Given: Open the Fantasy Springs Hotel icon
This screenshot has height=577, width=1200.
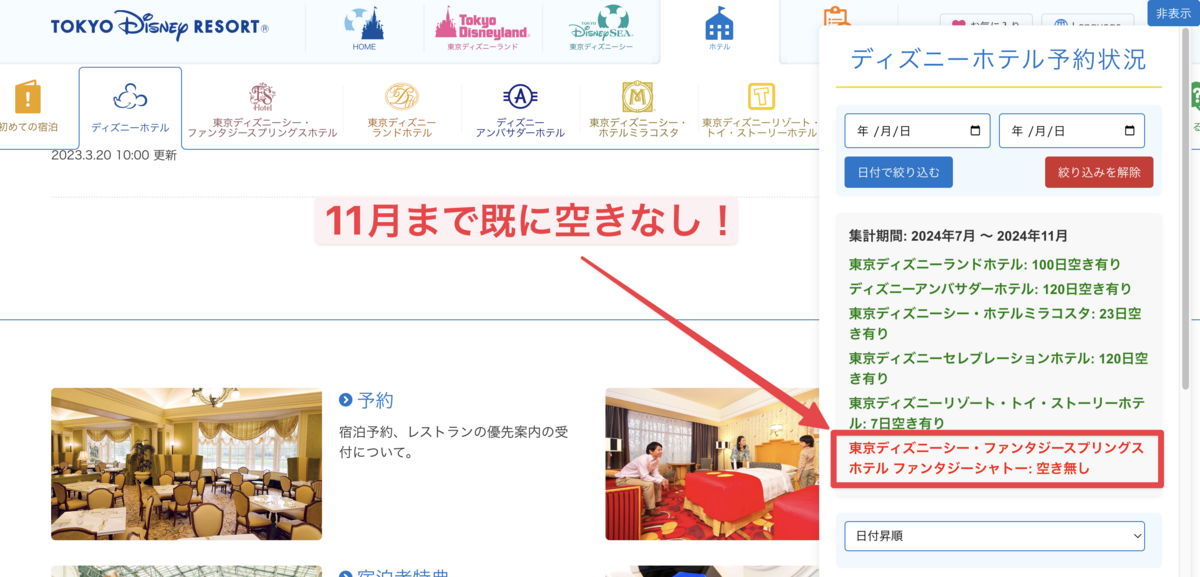Looking at the screenshot, I should point(262,97).
